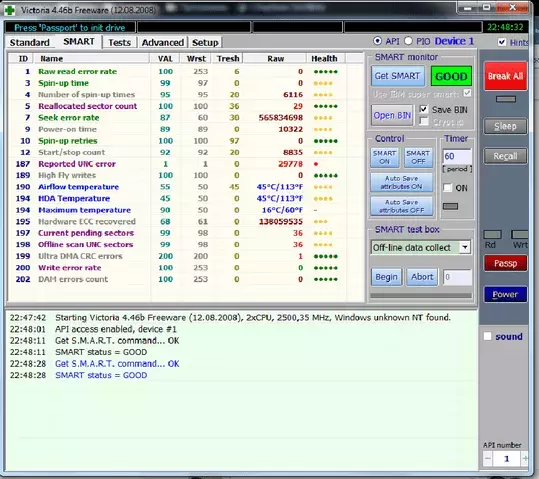The width and height of the screenshot is (539, 479).
Task: Select the PIO access radio button
Action: tap(408, 41)
